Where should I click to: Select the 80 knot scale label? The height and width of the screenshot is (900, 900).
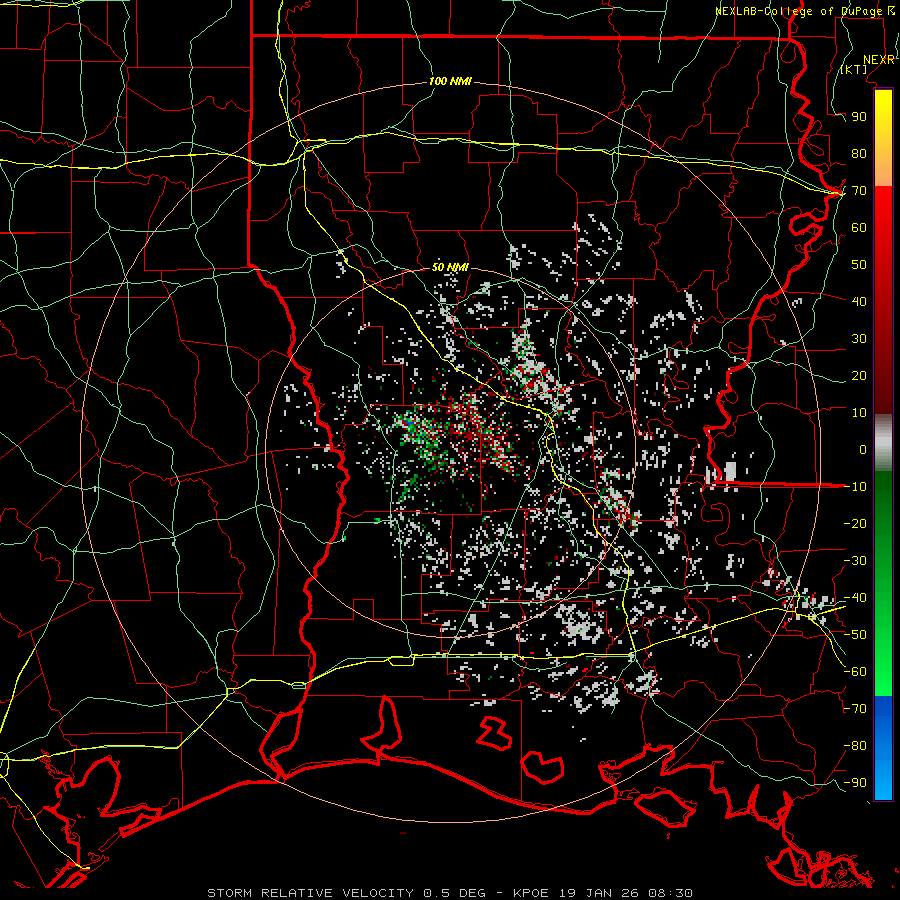859,154
